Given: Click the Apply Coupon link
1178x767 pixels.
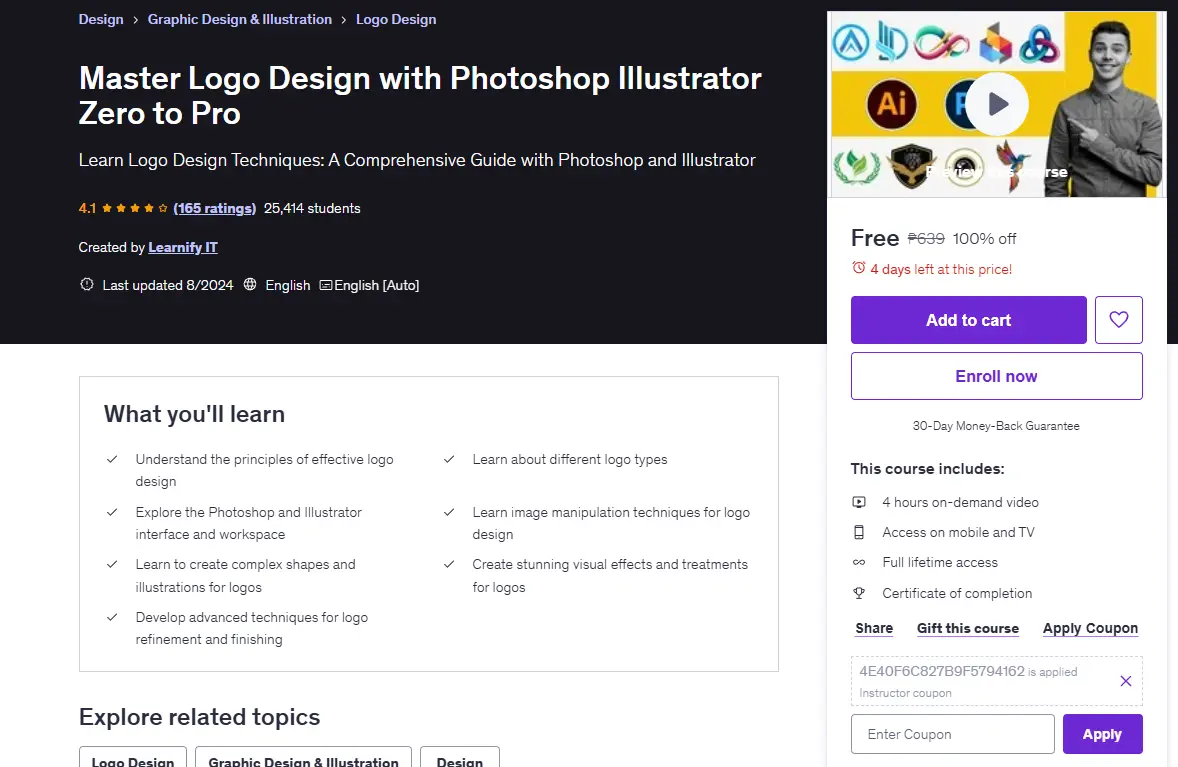Looking at the screenshot, I should coord(1090,628).
